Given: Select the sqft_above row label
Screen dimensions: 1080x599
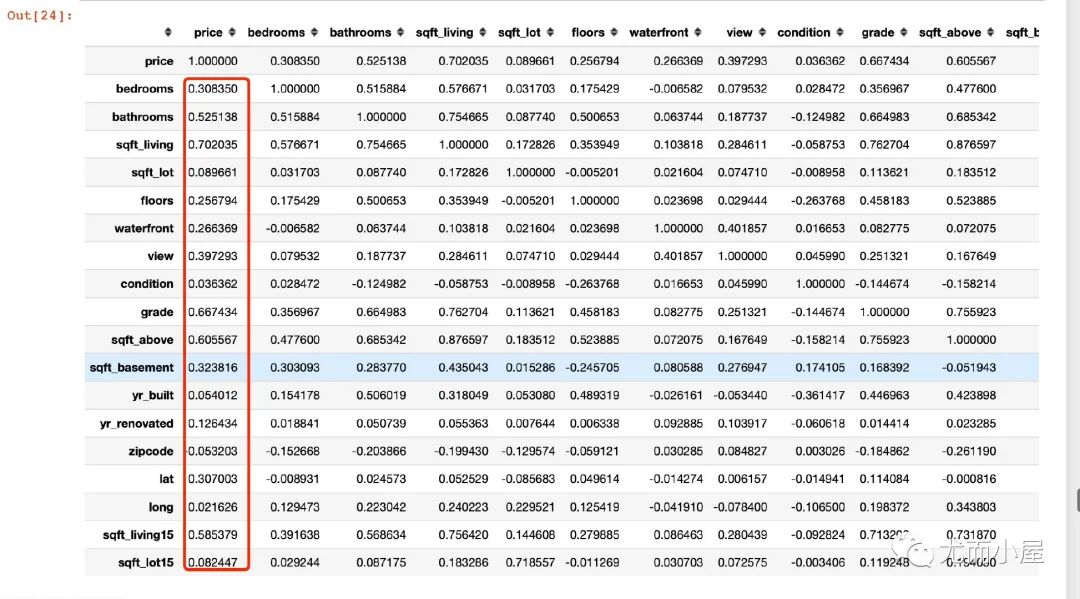Looking at the screenshot, I should (142, 339).
